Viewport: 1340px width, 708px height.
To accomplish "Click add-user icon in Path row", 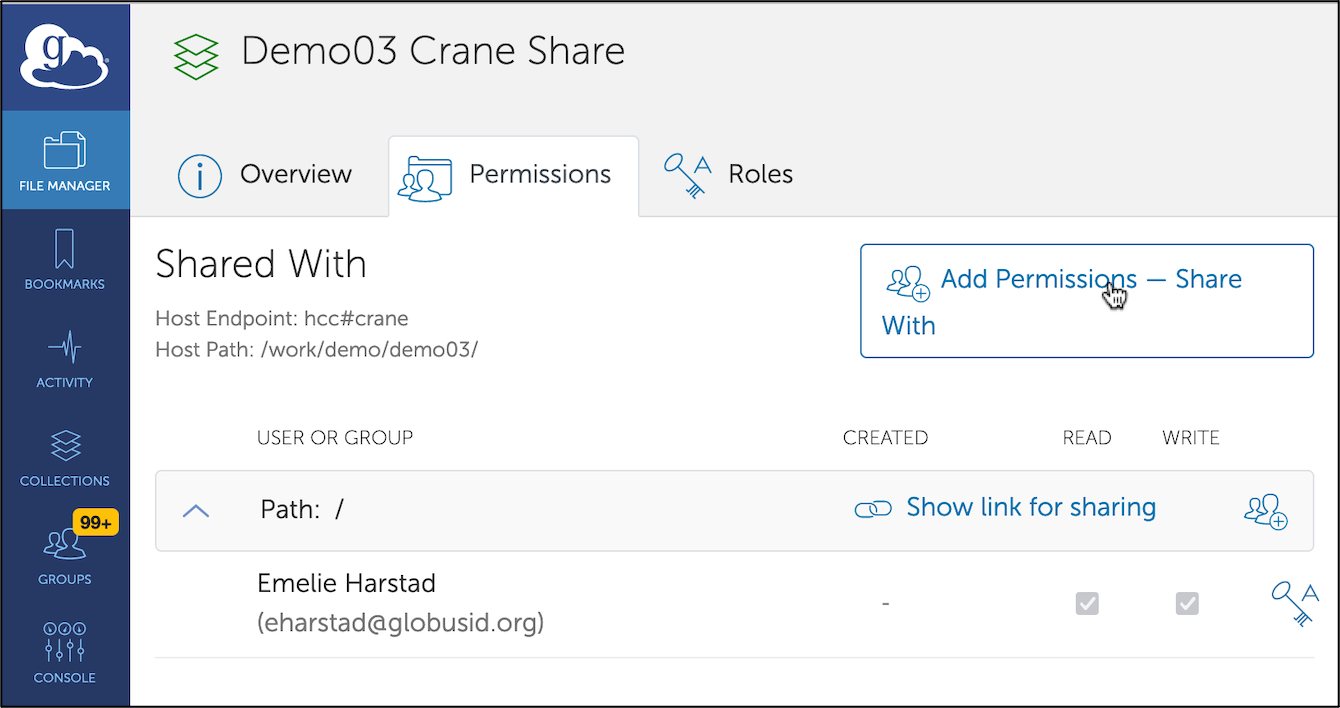I will pos(1265,510).
